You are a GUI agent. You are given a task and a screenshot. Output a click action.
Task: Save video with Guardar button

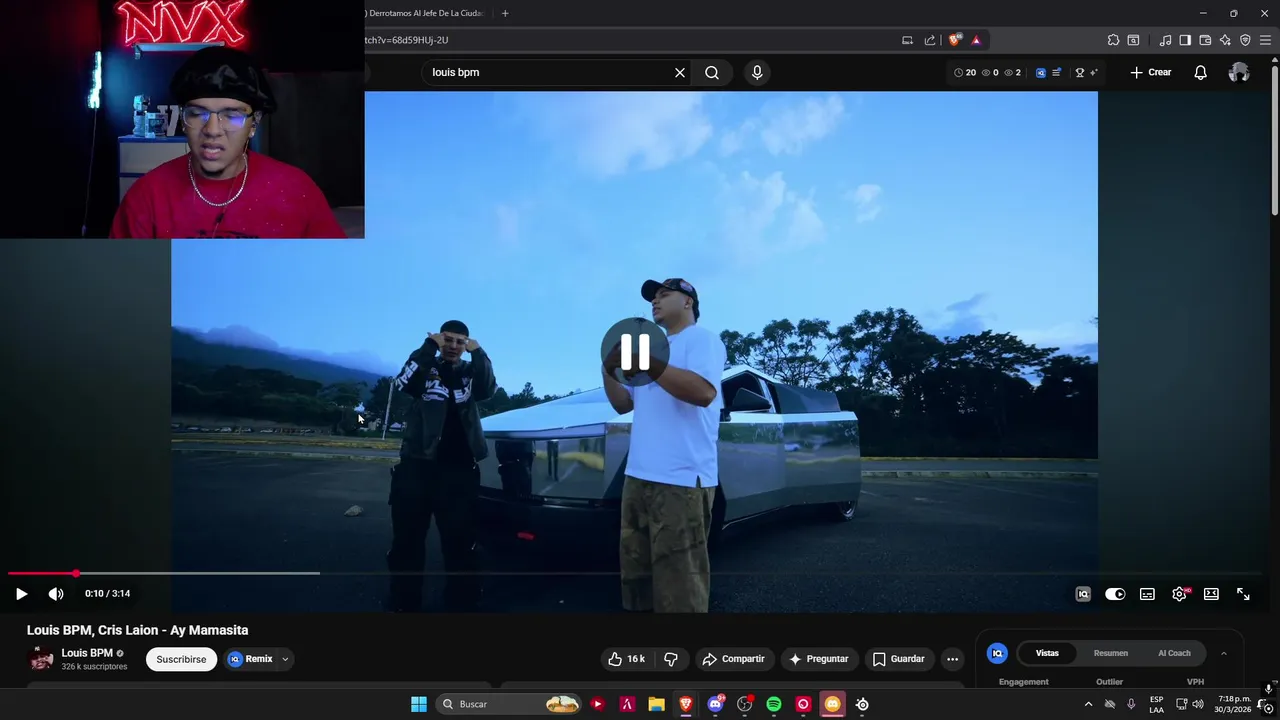[898, 659]
